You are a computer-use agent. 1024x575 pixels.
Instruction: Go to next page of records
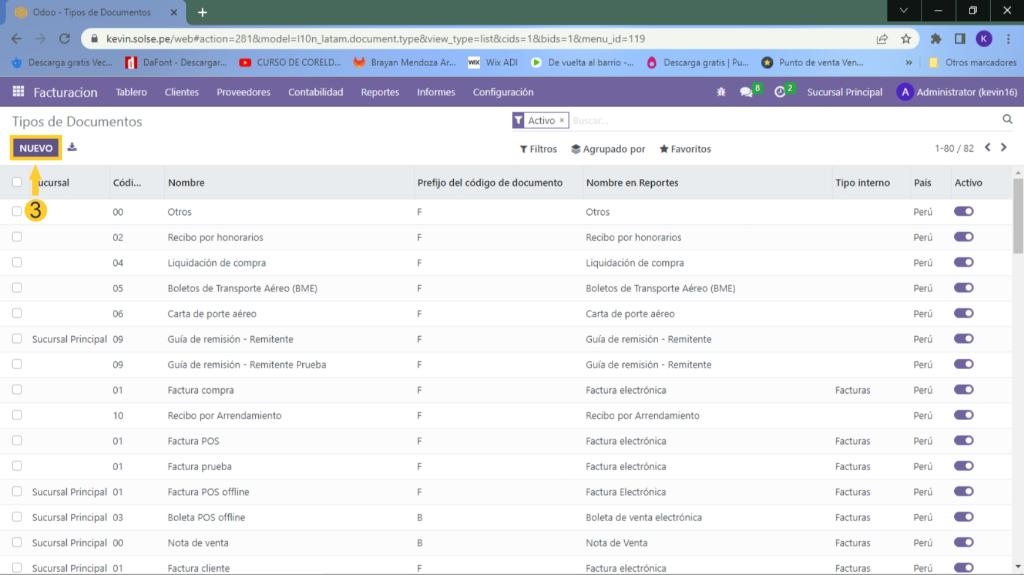click(x=1004, y=148)
